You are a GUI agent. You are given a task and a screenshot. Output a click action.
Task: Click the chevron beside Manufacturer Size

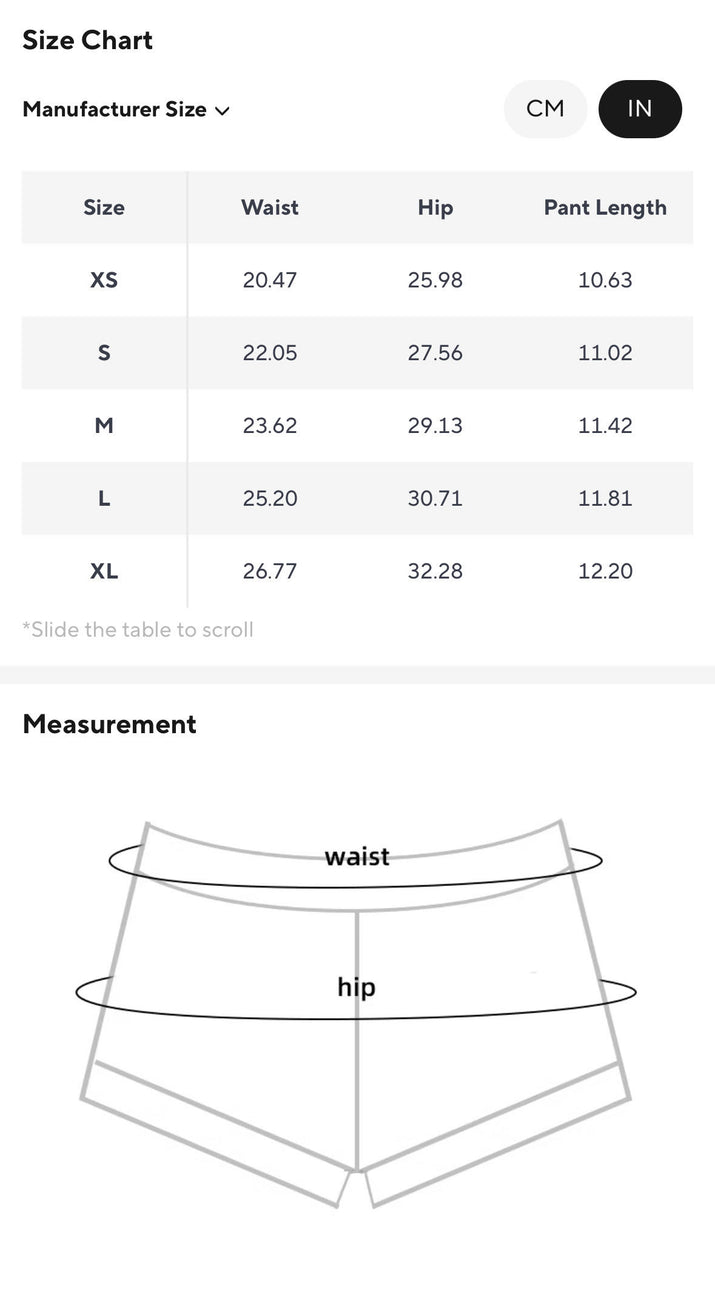(222, 111)
